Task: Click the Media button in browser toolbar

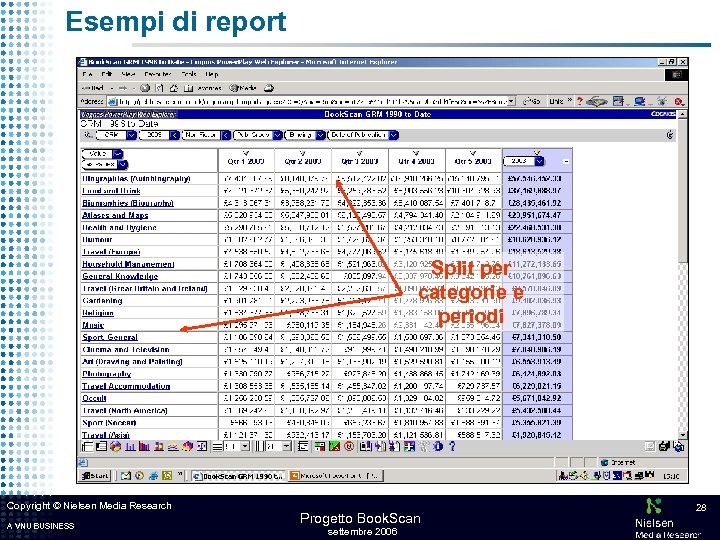Action: [x=243, y=88]
